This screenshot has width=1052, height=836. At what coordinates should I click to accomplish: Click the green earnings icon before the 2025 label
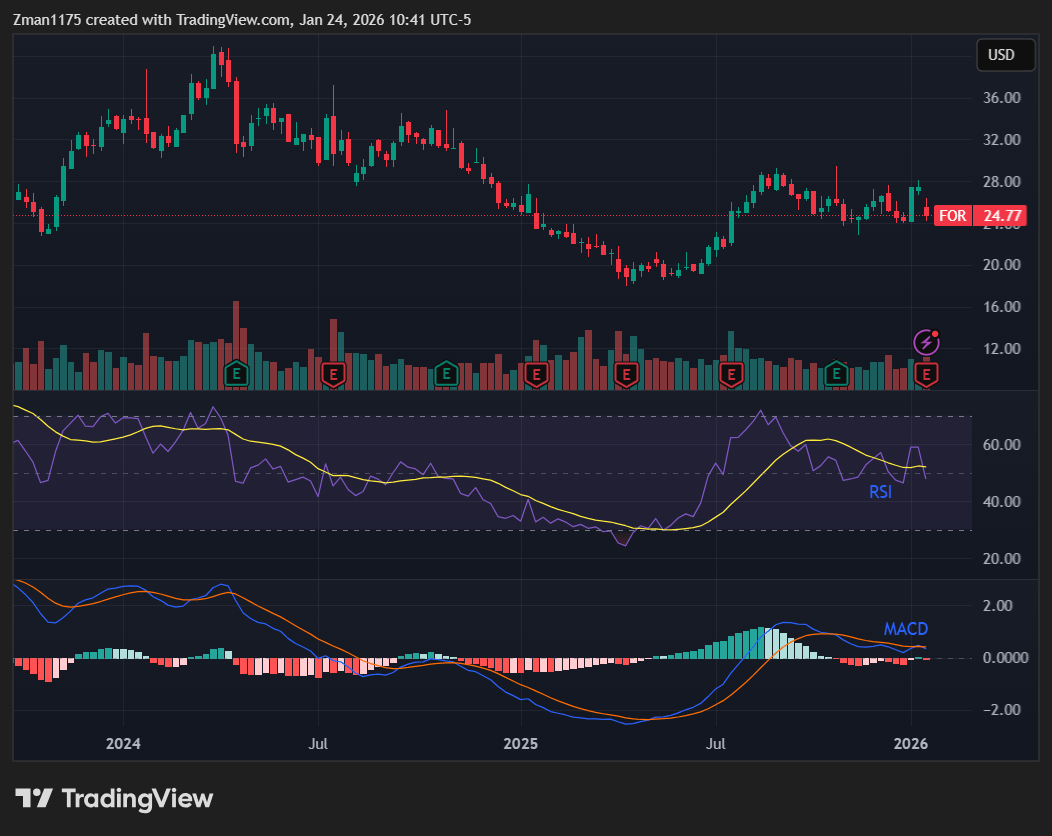click(x=445, y=374)
